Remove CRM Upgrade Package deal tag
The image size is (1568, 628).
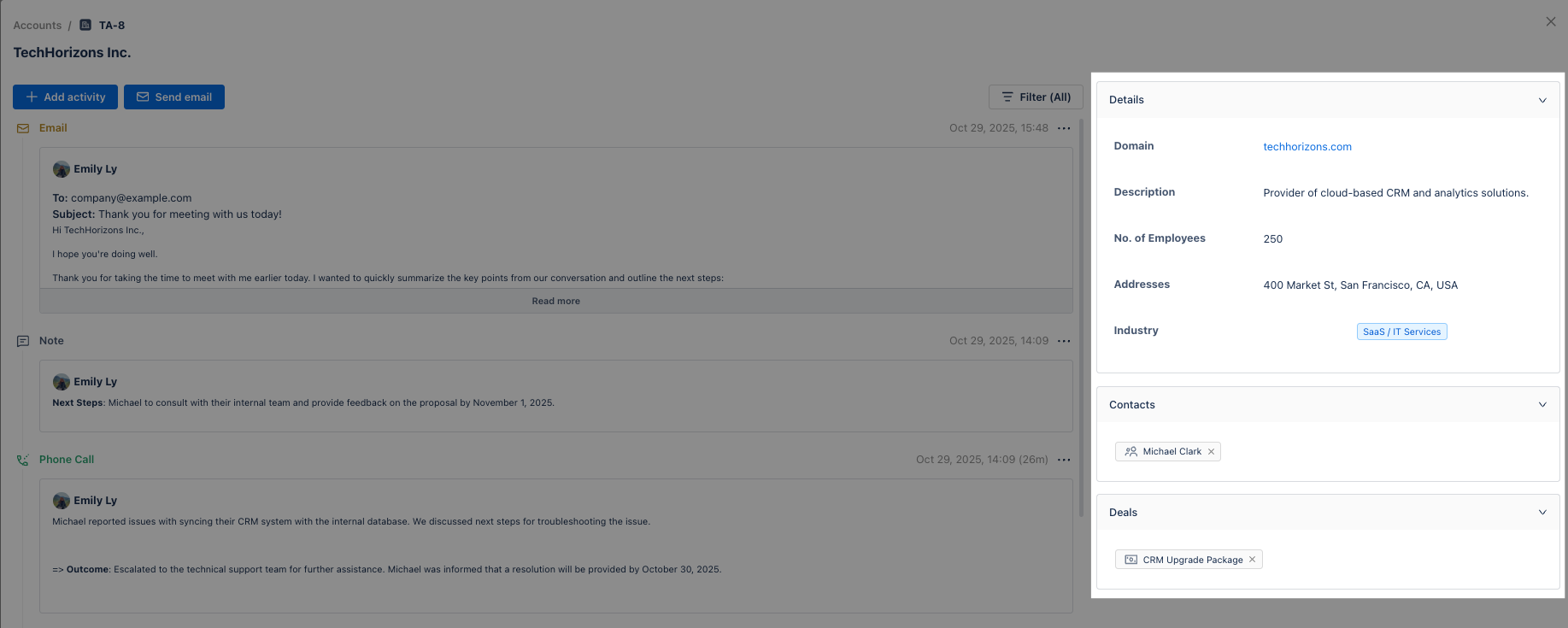click(1252, 560)
